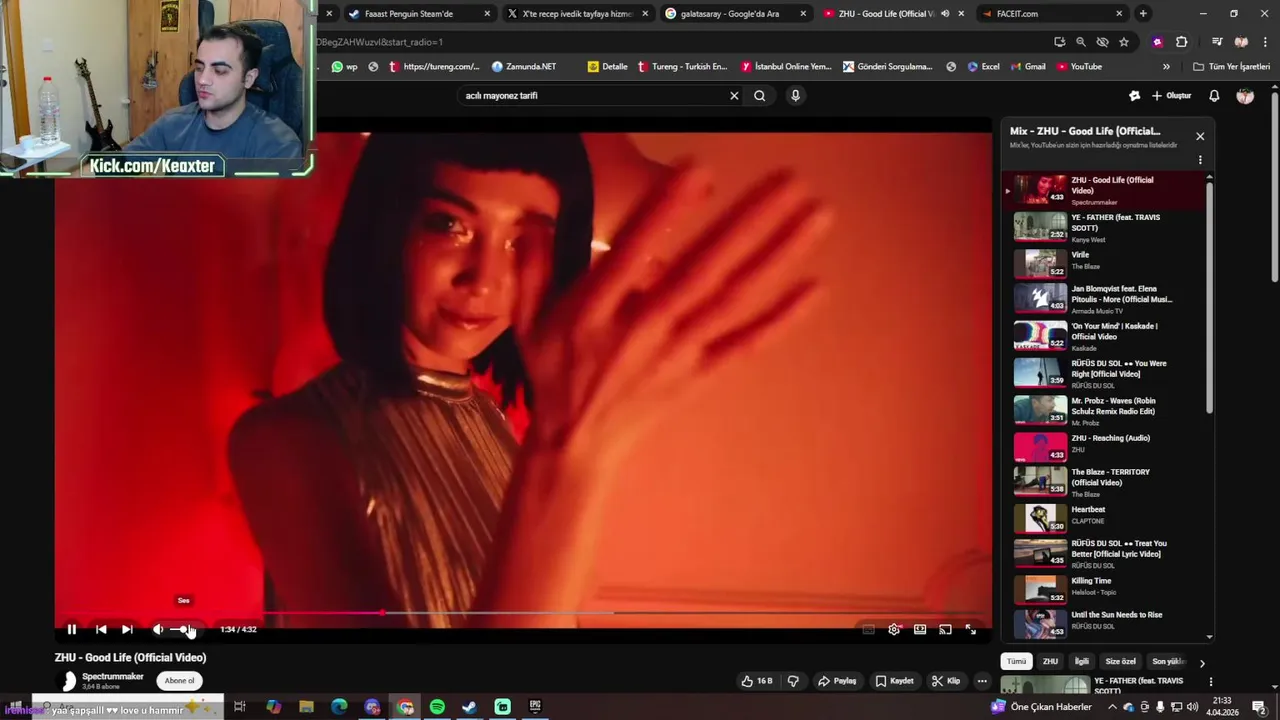Open the YouTube account avatar menu
This screenshot has width=1280, height=720.
point(1245,96)
